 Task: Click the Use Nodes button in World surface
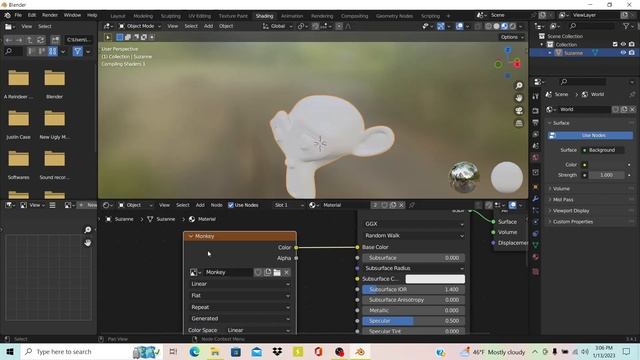591,136
